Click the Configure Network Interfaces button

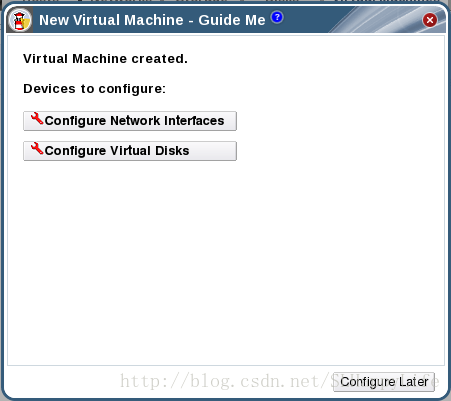coord(130,121)
